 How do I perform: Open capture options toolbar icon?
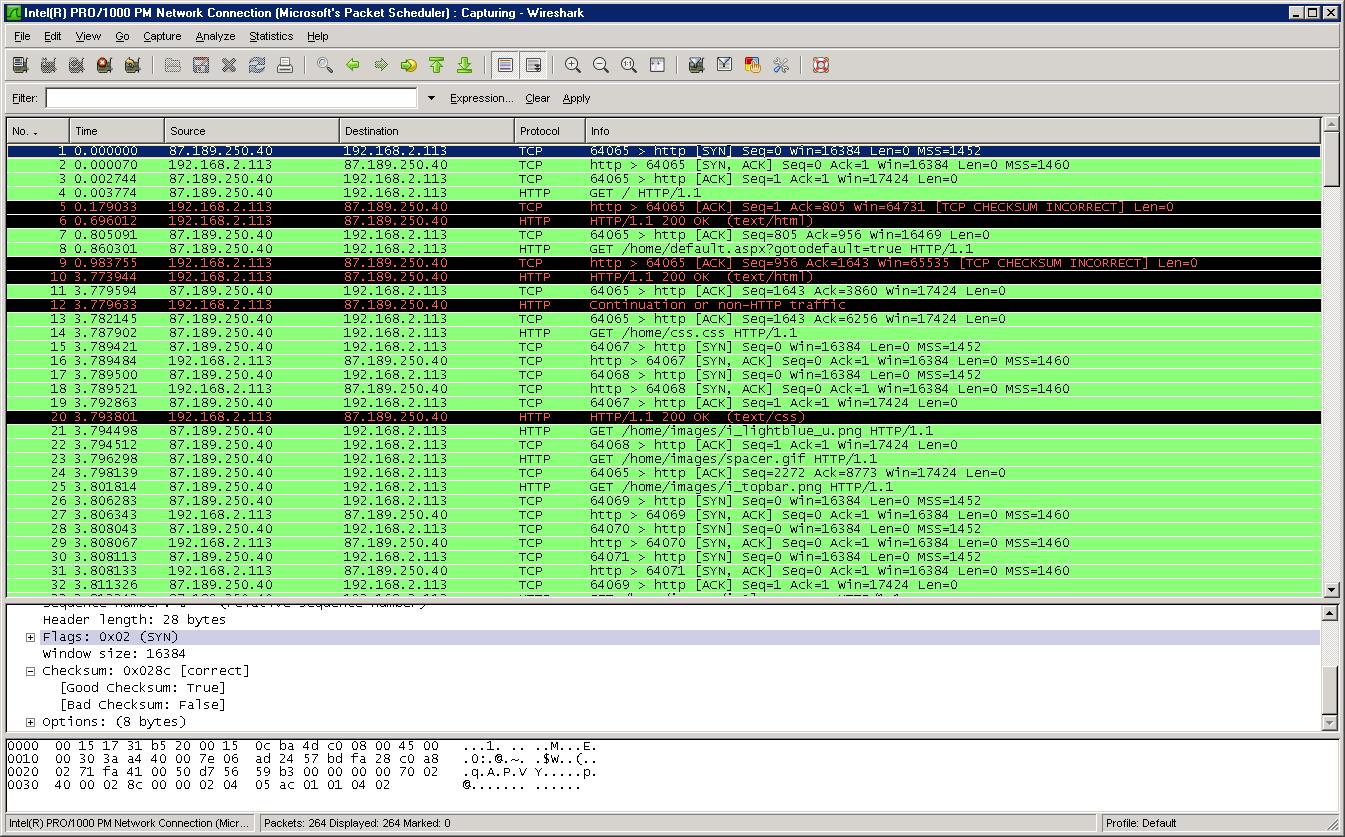click(x=48, y=65)
